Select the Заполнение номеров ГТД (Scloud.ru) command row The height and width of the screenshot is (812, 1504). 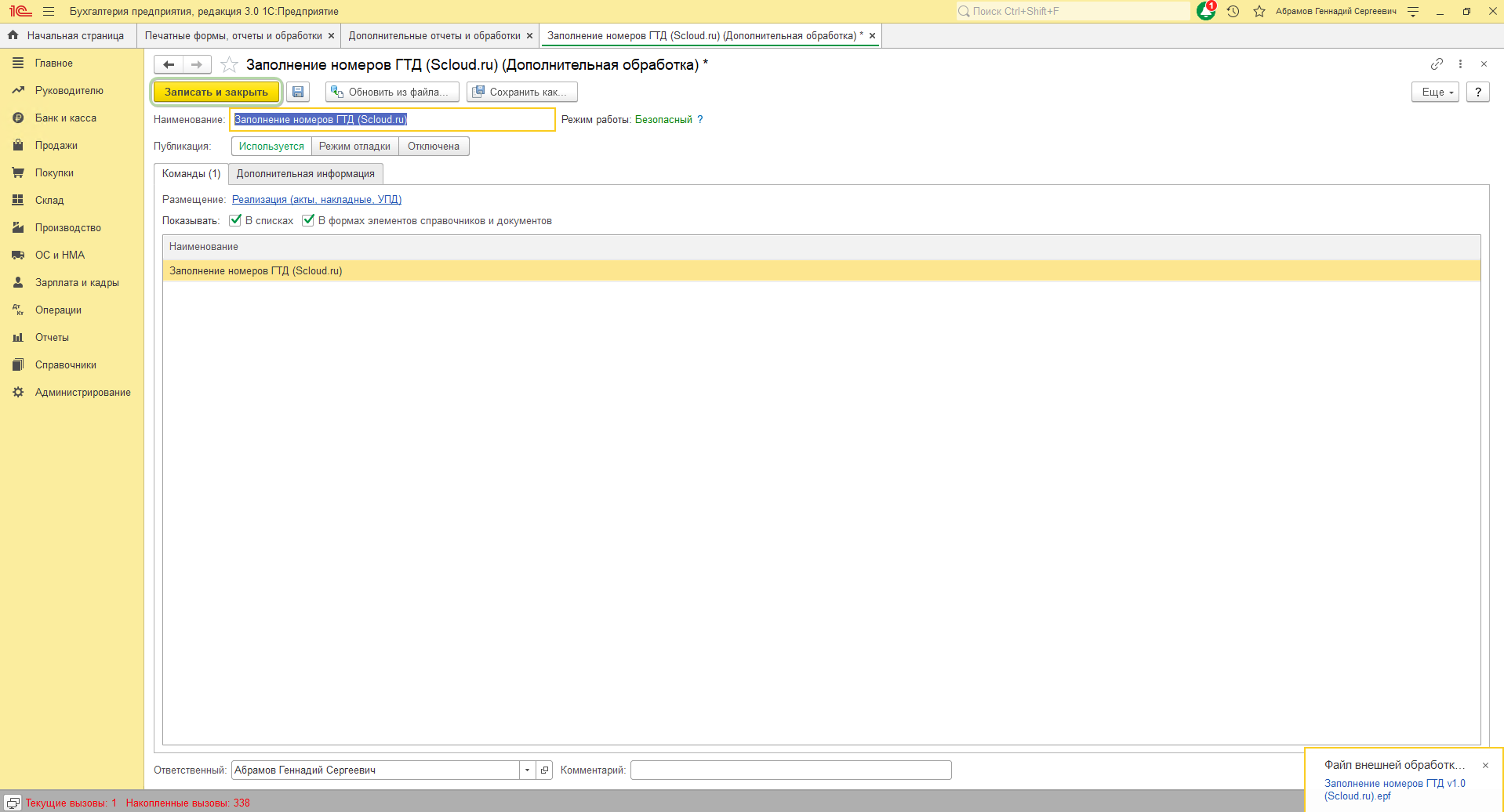[x=822, y=271]
